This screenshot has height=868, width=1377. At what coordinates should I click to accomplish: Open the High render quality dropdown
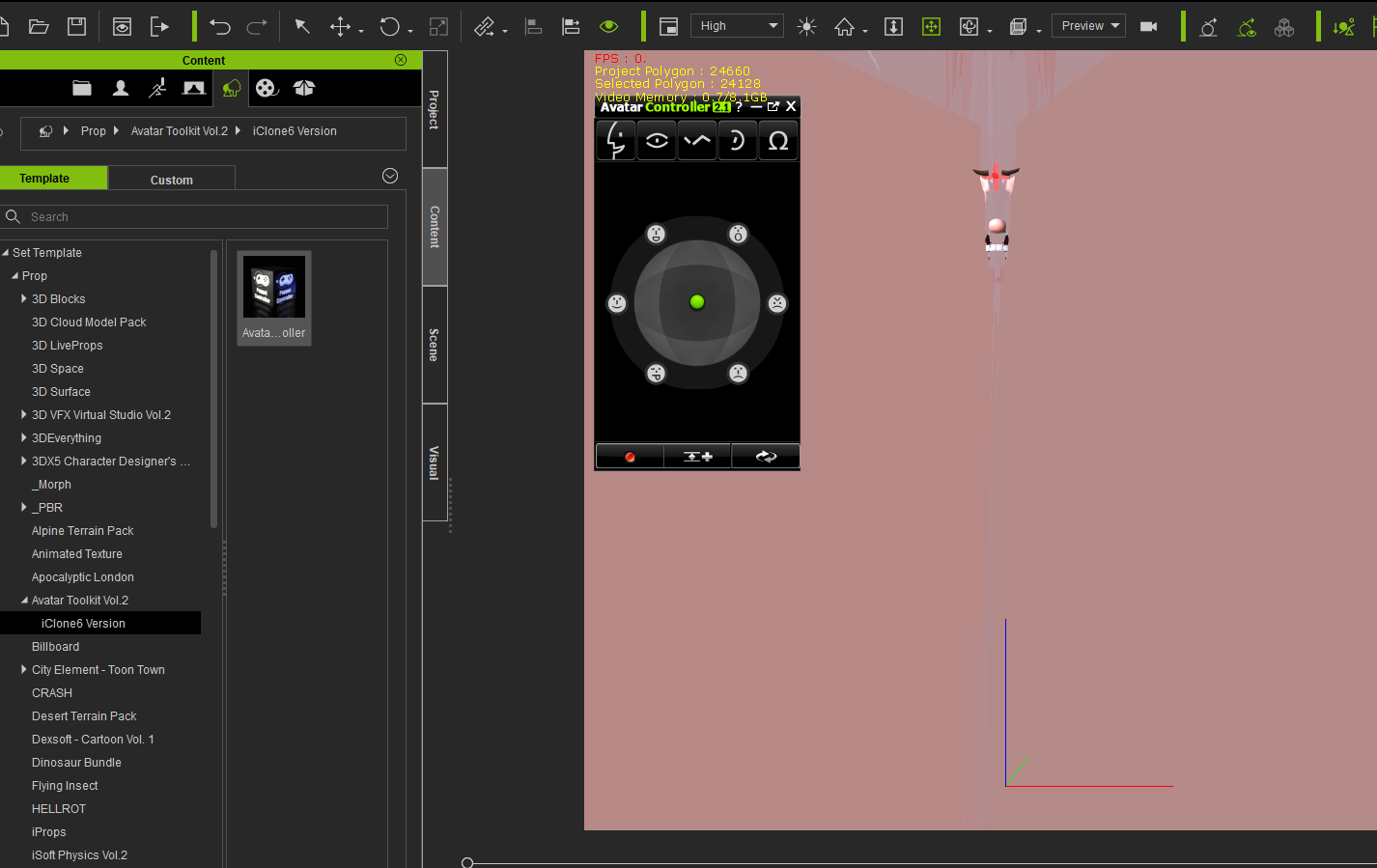[737, 26]
